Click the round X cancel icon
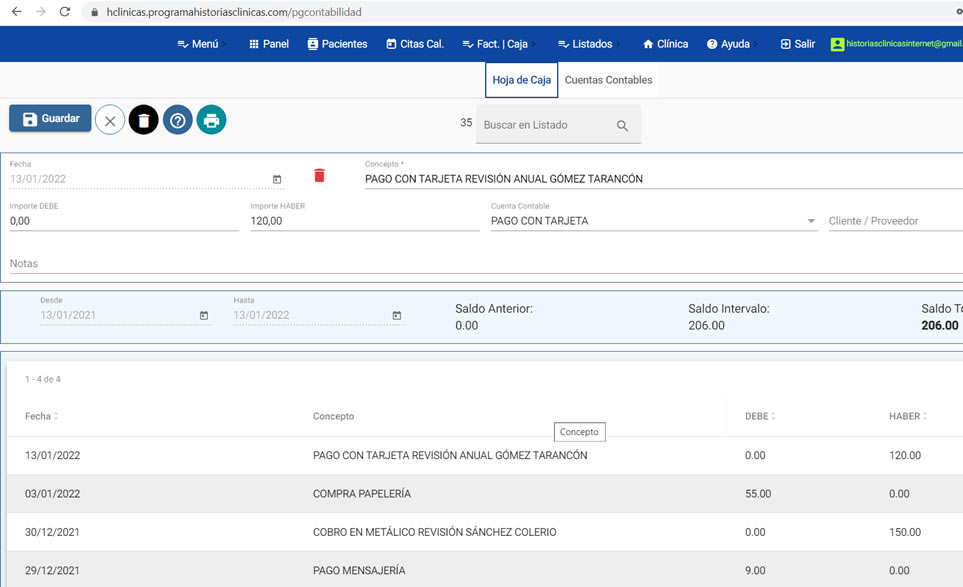This screenshot has height=587, width=963. pos(110,120)
